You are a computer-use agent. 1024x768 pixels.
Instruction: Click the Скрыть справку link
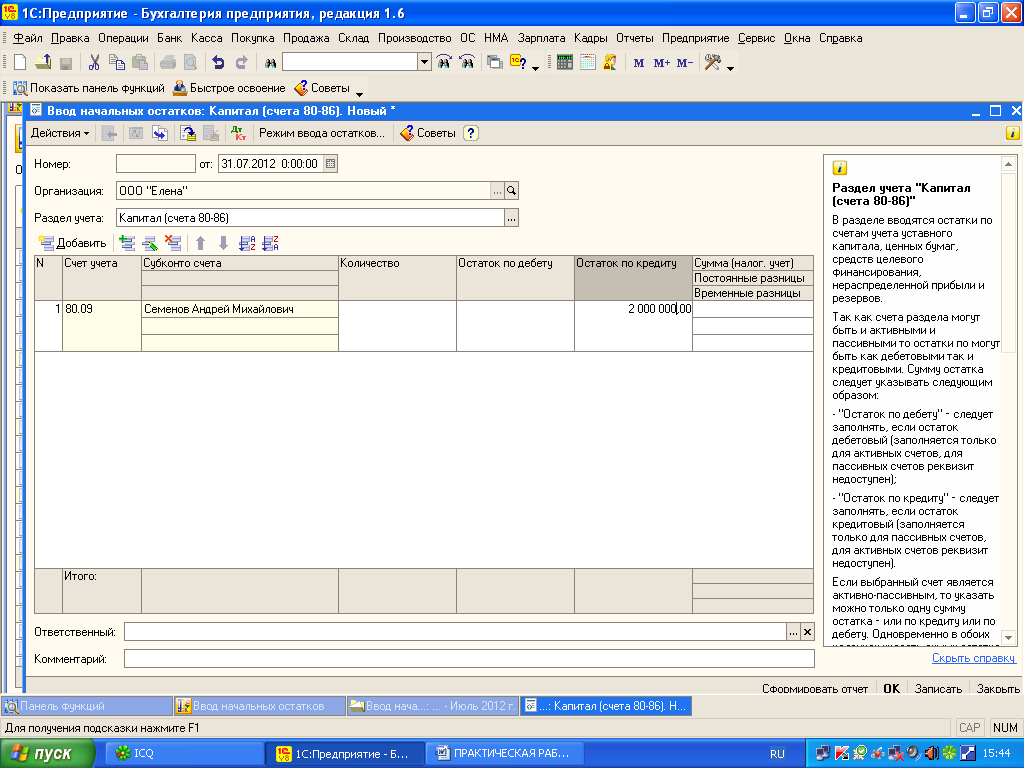973,658
